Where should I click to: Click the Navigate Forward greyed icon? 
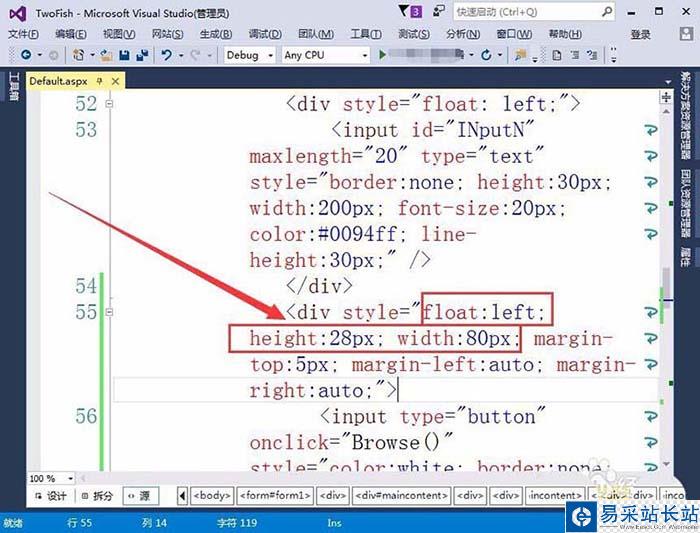[x=53, y=55]
